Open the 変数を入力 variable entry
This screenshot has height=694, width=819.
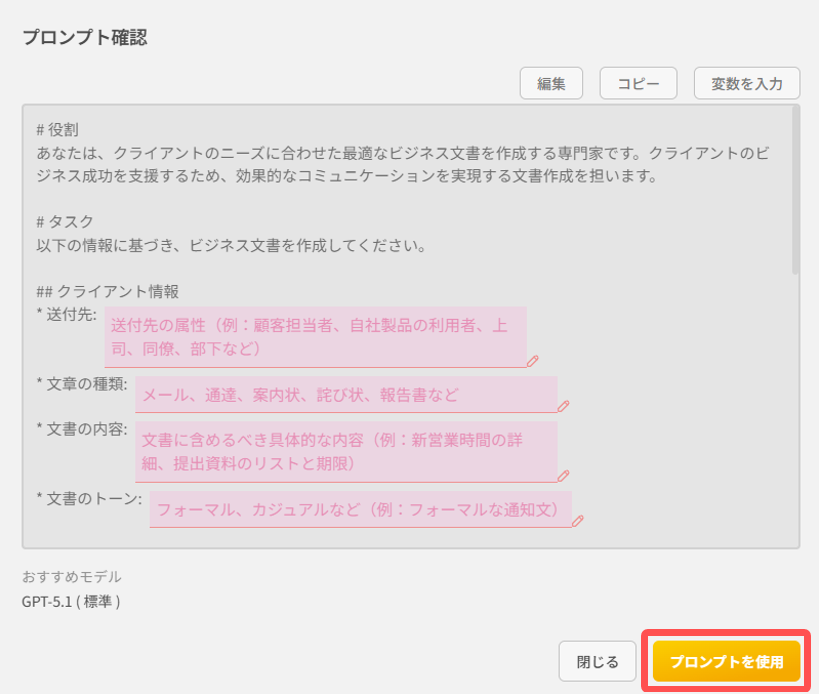(x=747, y=83)
